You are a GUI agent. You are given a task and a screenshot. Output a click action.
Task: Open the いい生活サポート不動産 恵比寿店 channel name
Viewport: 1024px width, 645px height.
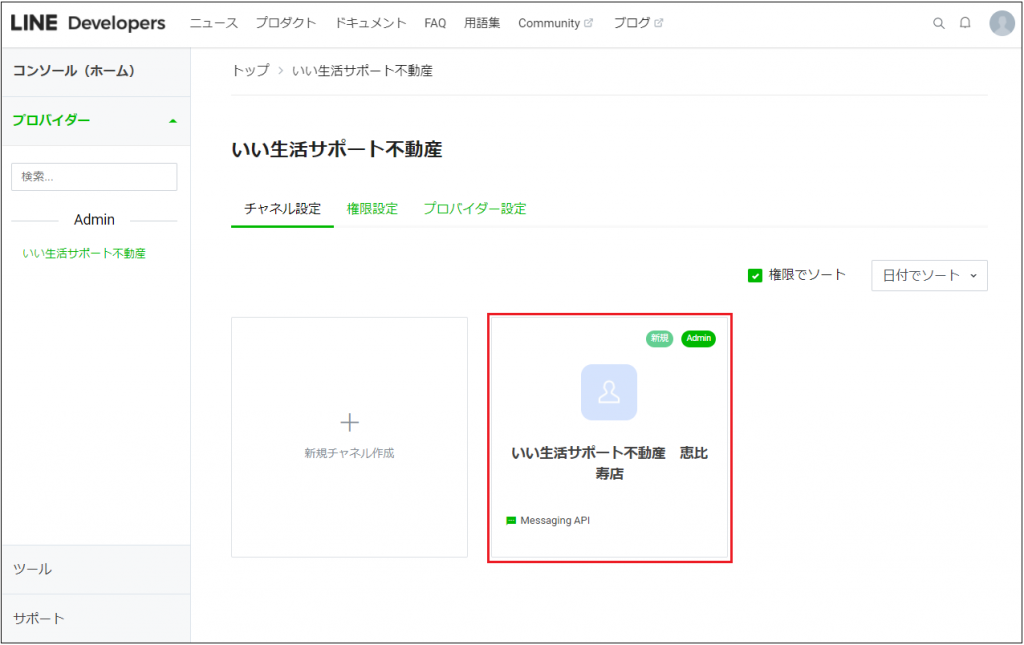609,463
